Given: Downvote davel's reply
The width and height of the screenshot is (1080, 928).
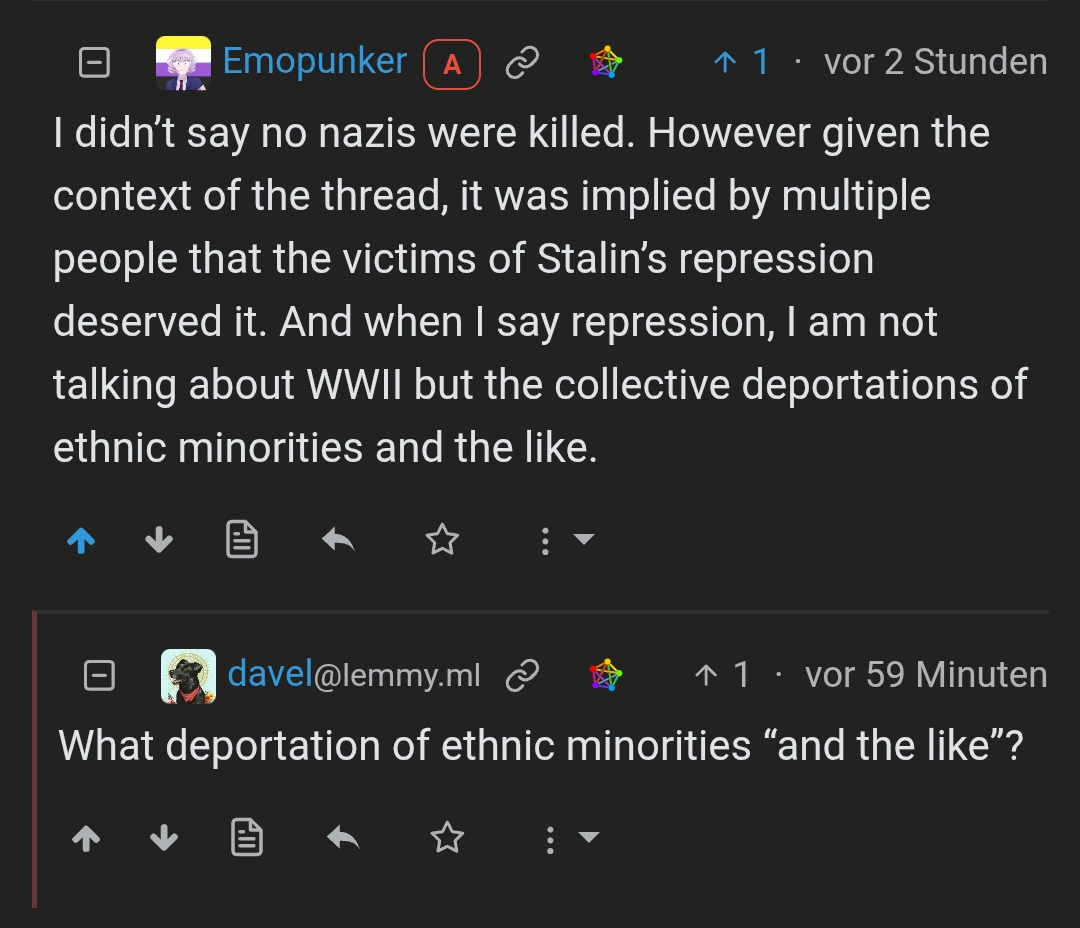Looking at the screenshot, I should pyautogui.click(x=164, y=838).
